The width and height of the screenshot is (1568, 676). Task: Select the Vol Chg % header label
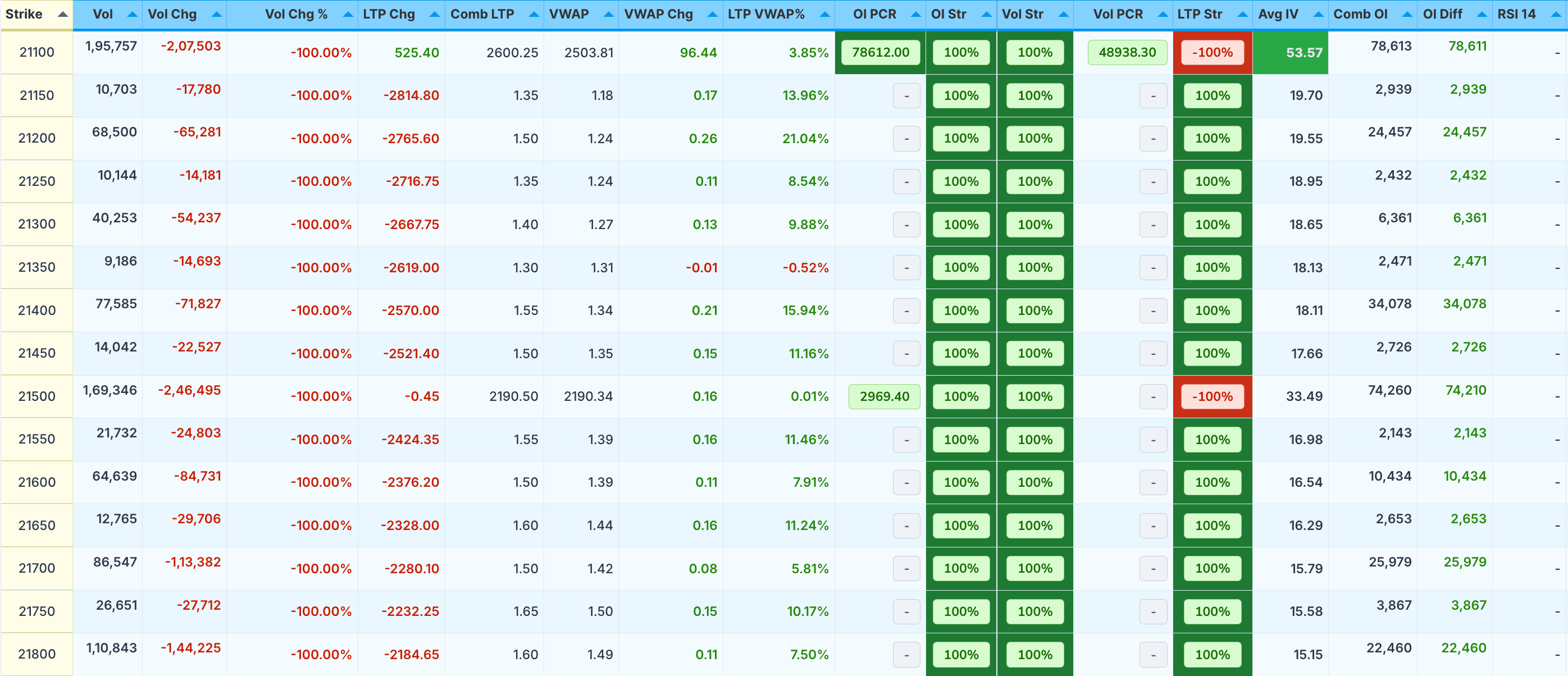[296, 14]
